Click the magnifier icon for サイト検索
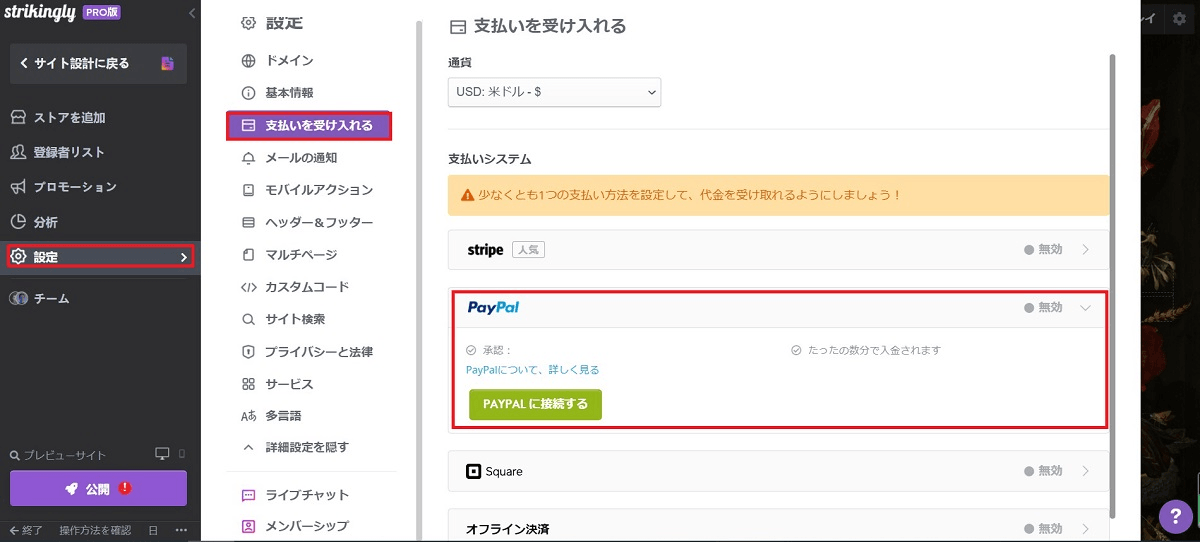This screenshot has height=542, width=1200. pyautogui.click(x=249, y=320)
